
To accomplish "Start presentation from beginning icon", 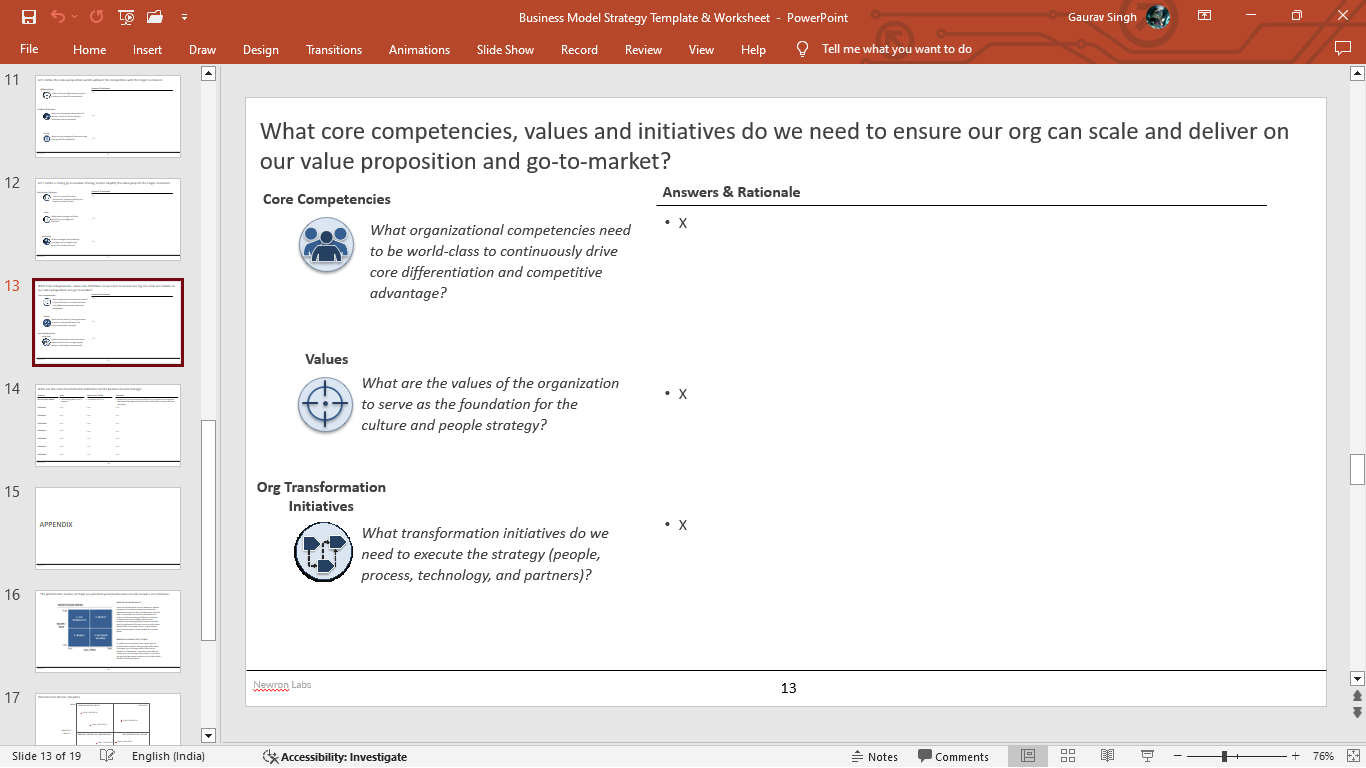I will click(126, 17).
